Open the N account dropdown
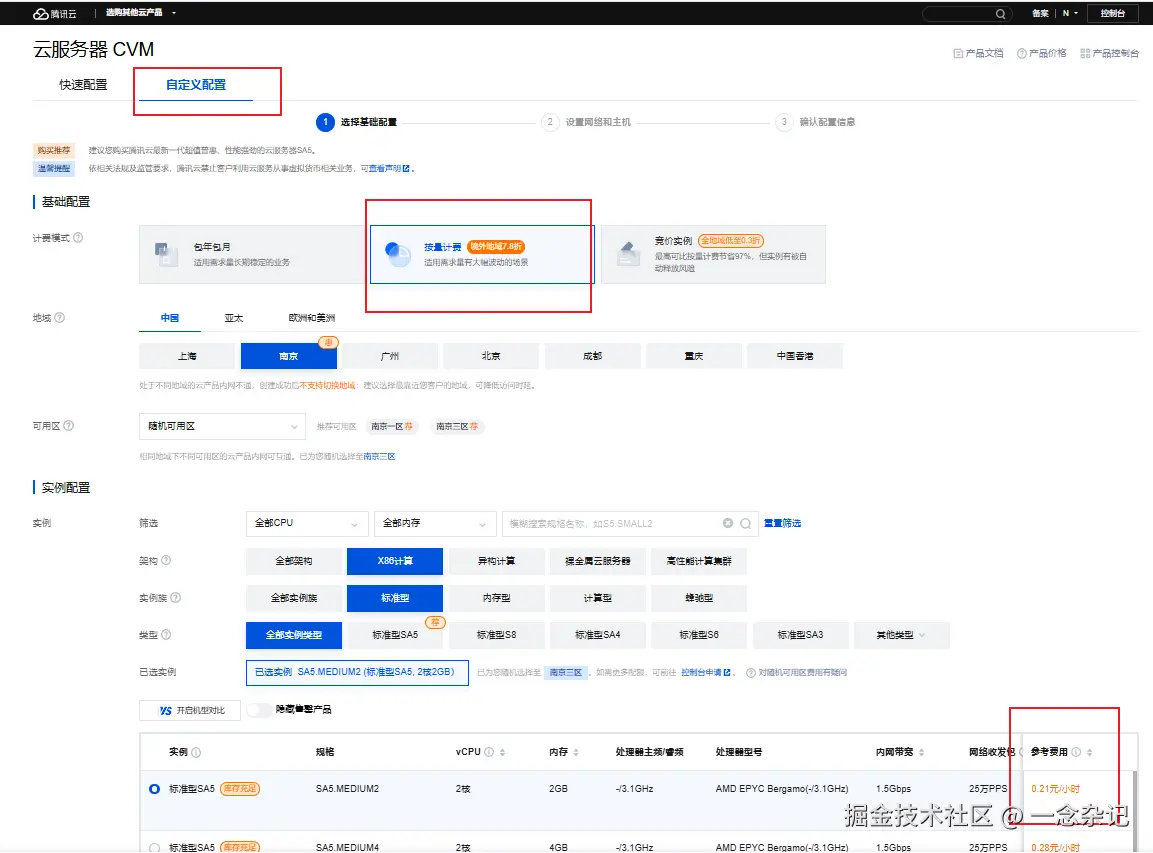Image resolution: width=1153 pixels, height=853 pixels. point(1070,13)
